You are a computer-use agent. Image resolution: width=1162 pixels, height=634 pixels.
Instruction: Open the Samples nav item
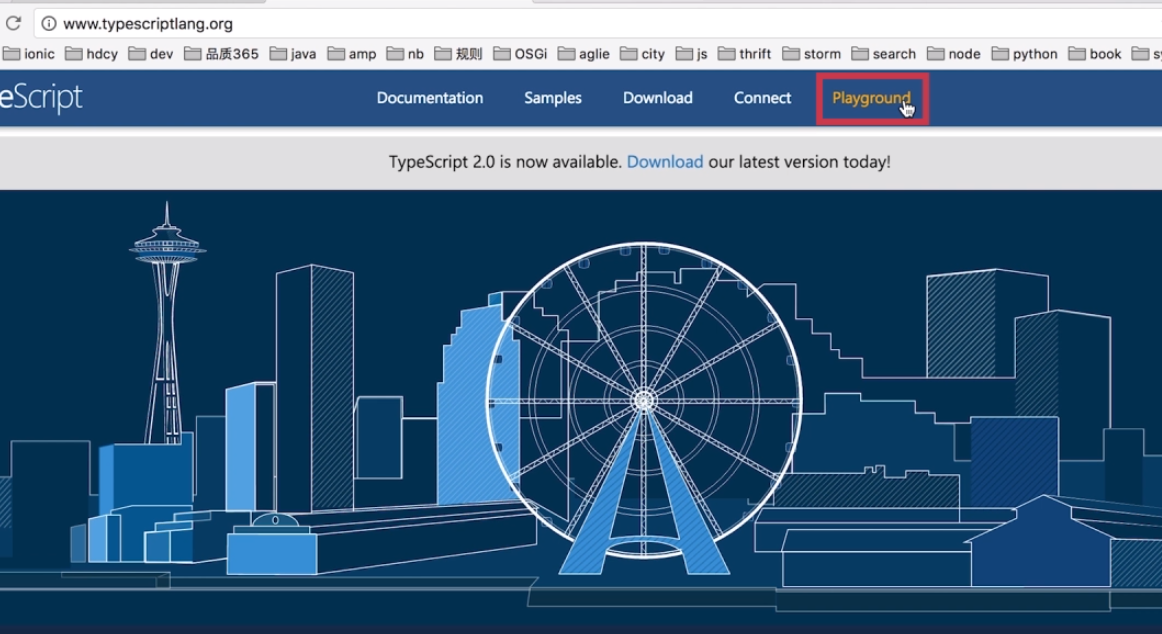[x=553, y=98]
